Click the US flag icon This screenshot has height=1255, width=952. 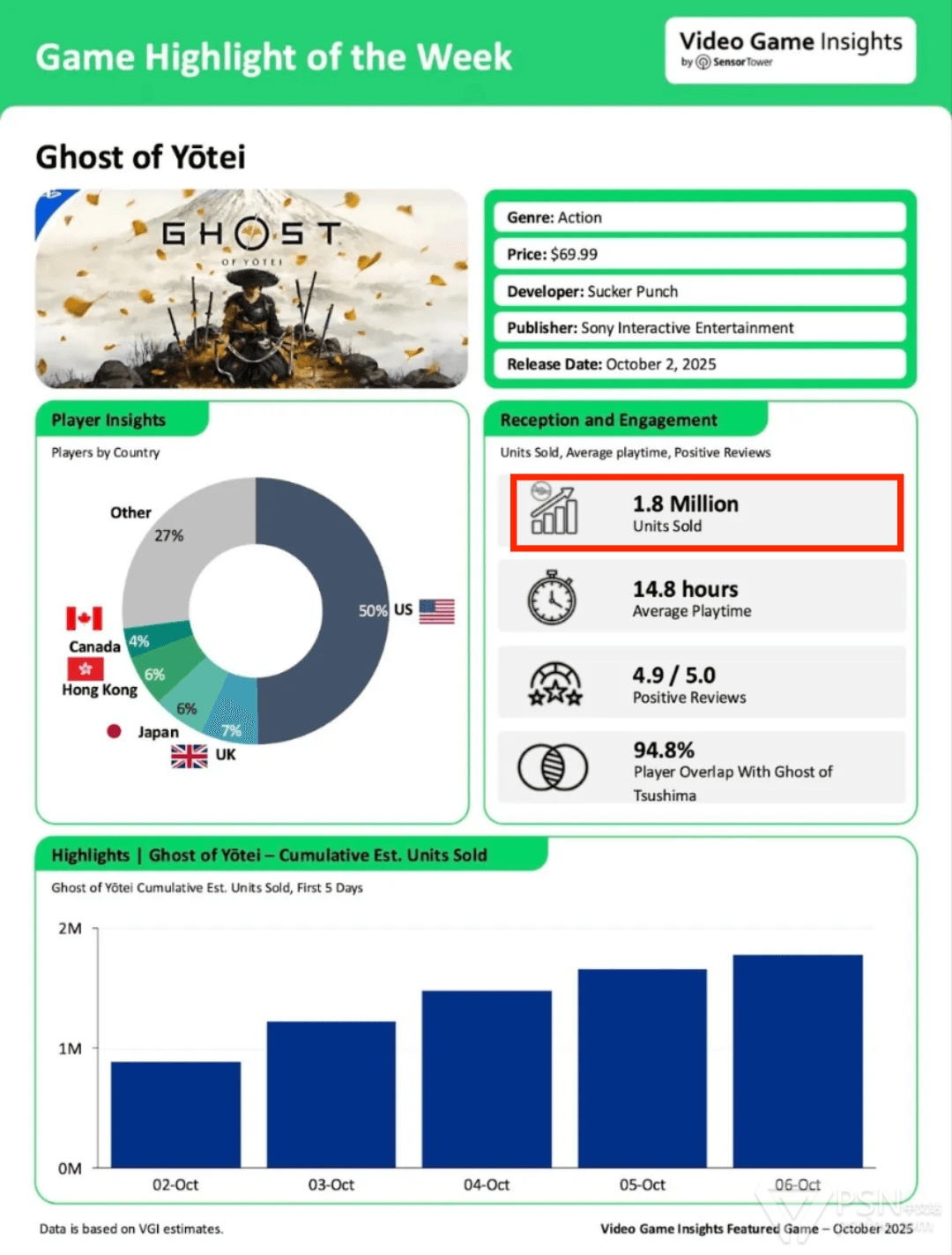point(436,611)
